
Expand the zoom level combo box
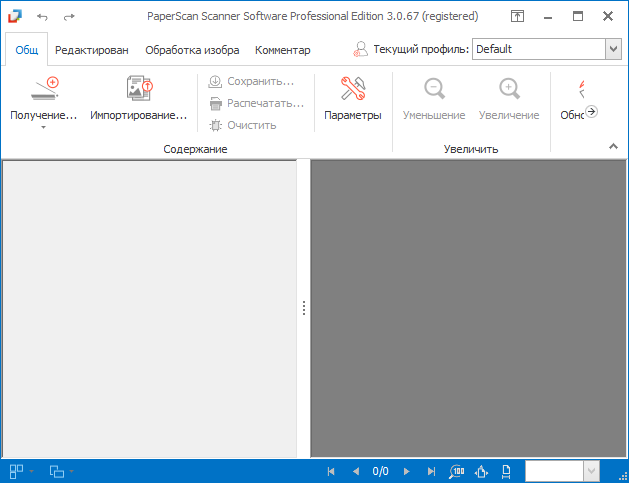click(x=590, y=471)
